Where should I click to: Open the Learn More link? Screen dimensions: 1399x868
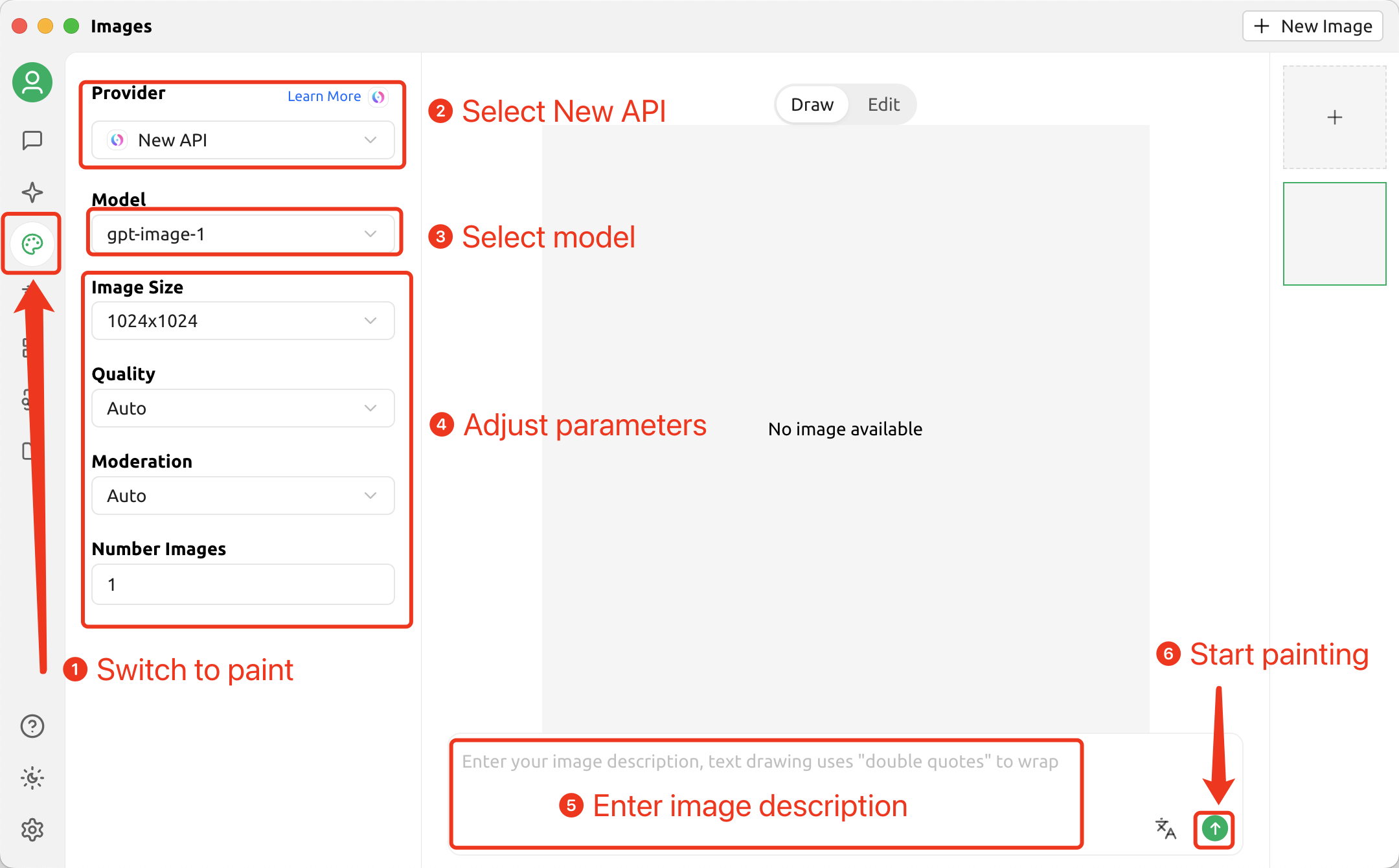tap(324, 97)
